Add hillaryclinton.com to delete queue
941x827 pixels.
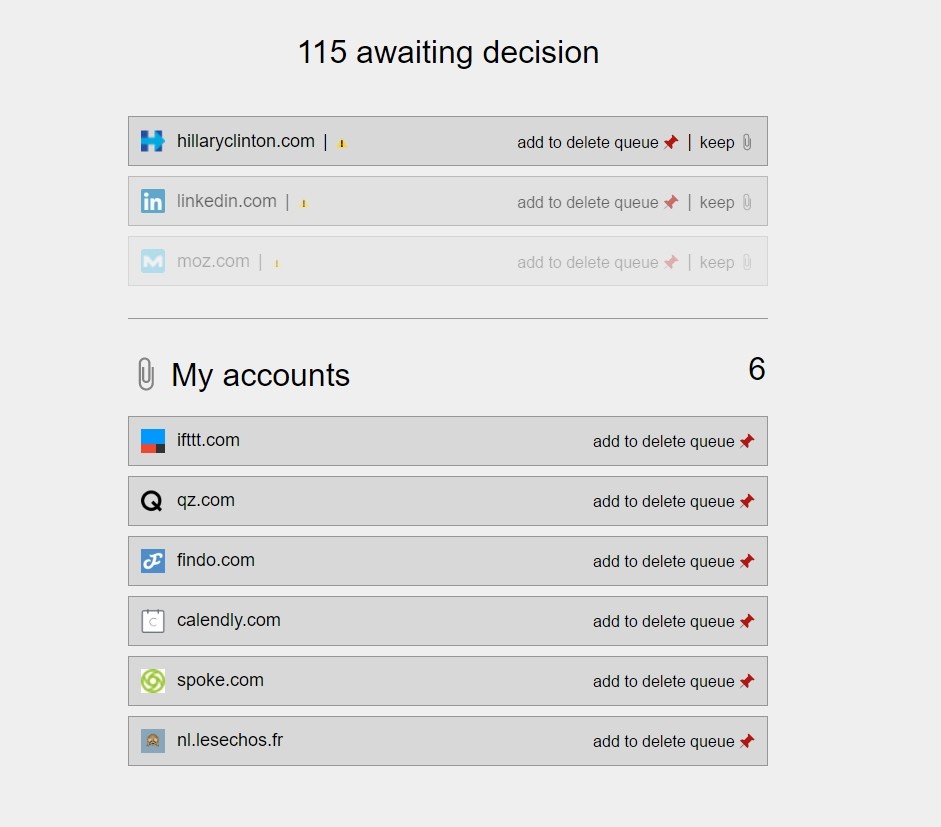click(x=597, y=142)
